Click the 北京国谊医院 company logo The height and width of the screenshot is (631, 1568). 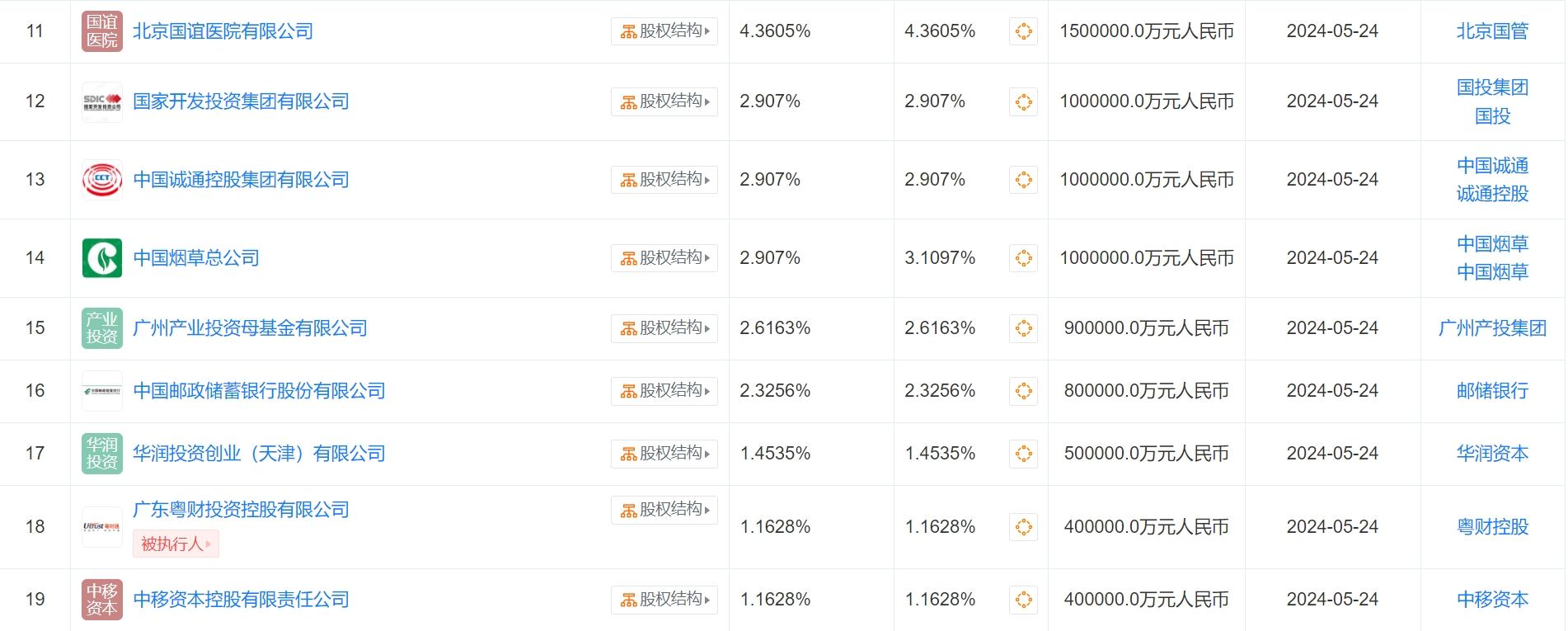(x=102, y=31)
